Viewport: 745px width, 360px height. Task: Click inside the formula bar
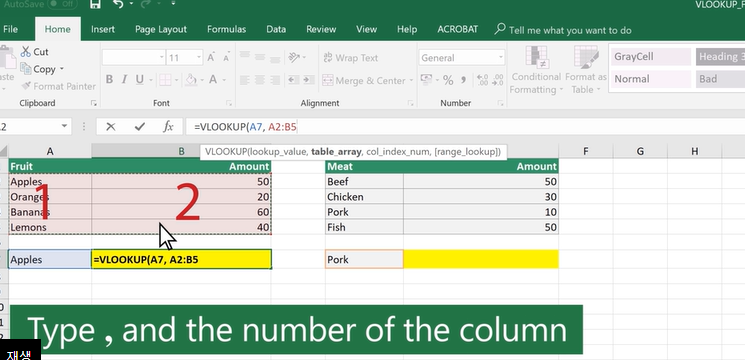465,127
